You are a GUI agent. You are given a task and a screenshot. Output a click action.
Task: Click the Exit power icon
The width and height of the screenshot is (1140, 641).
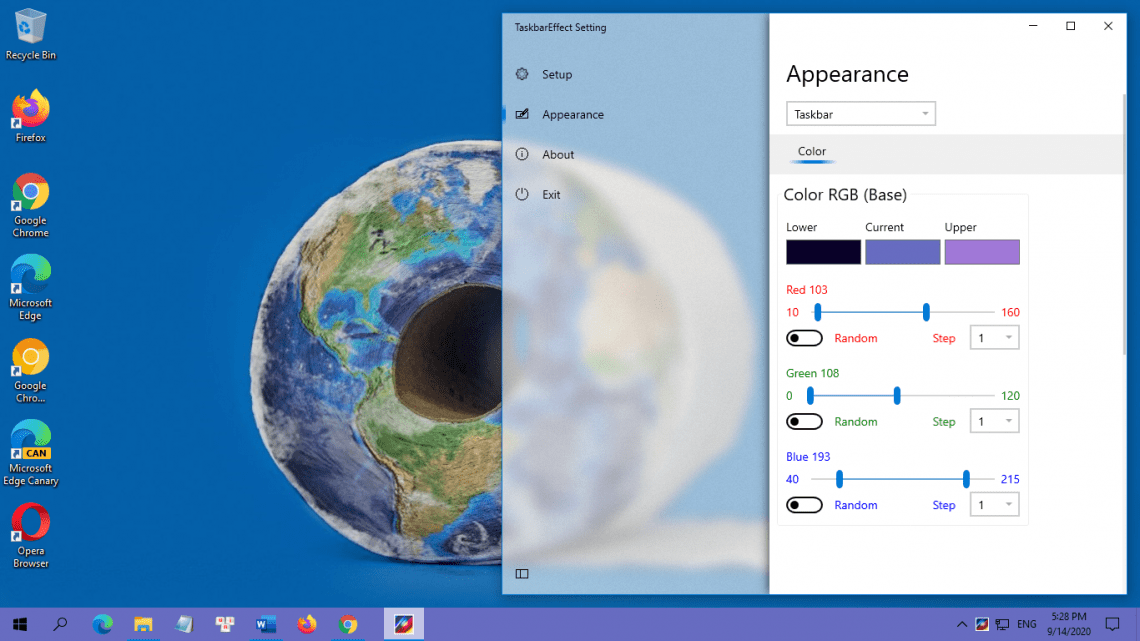(x=521, y=194)
